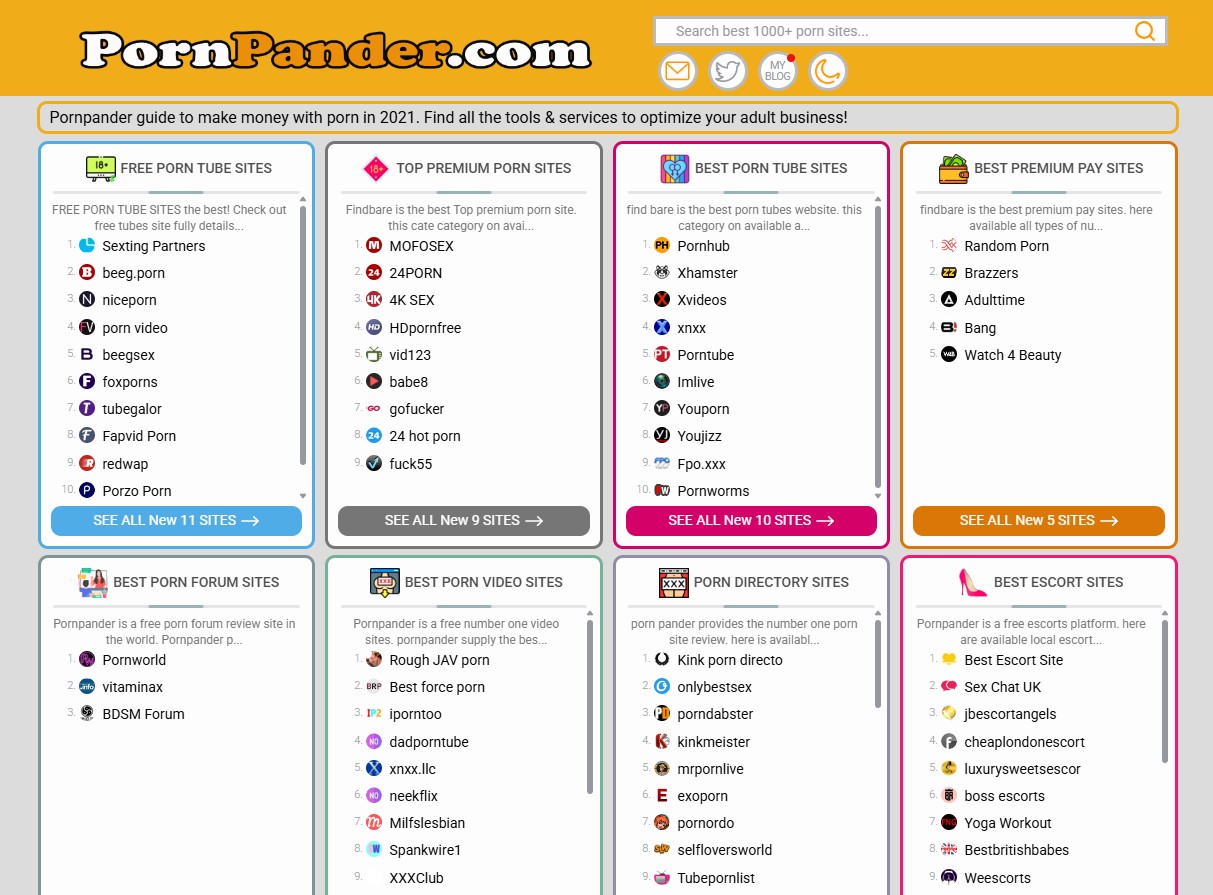
Task: Open the Twitter bird icon
Action: coord(727,71)
